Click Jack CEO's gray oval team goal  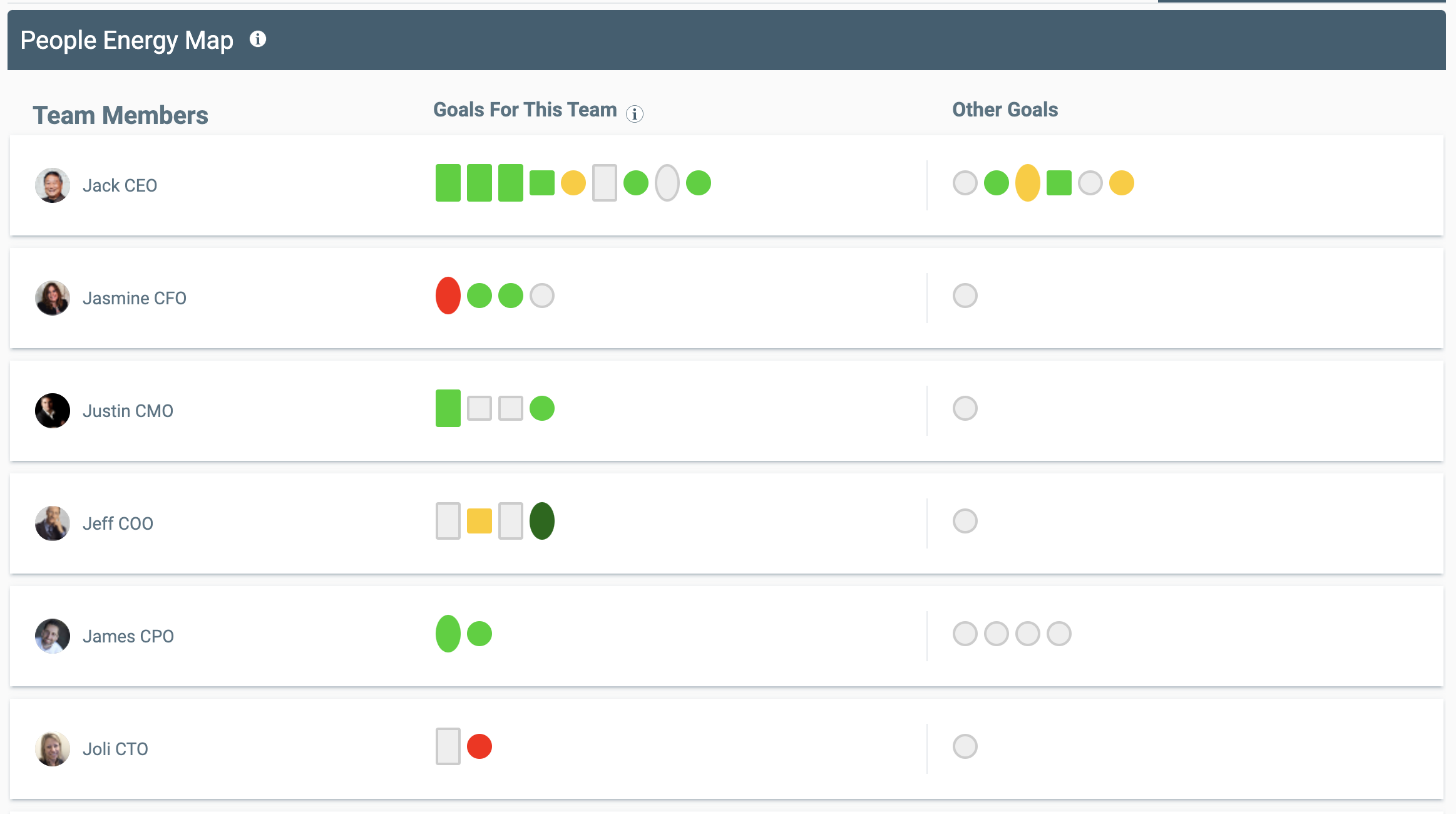click(667, 183)
